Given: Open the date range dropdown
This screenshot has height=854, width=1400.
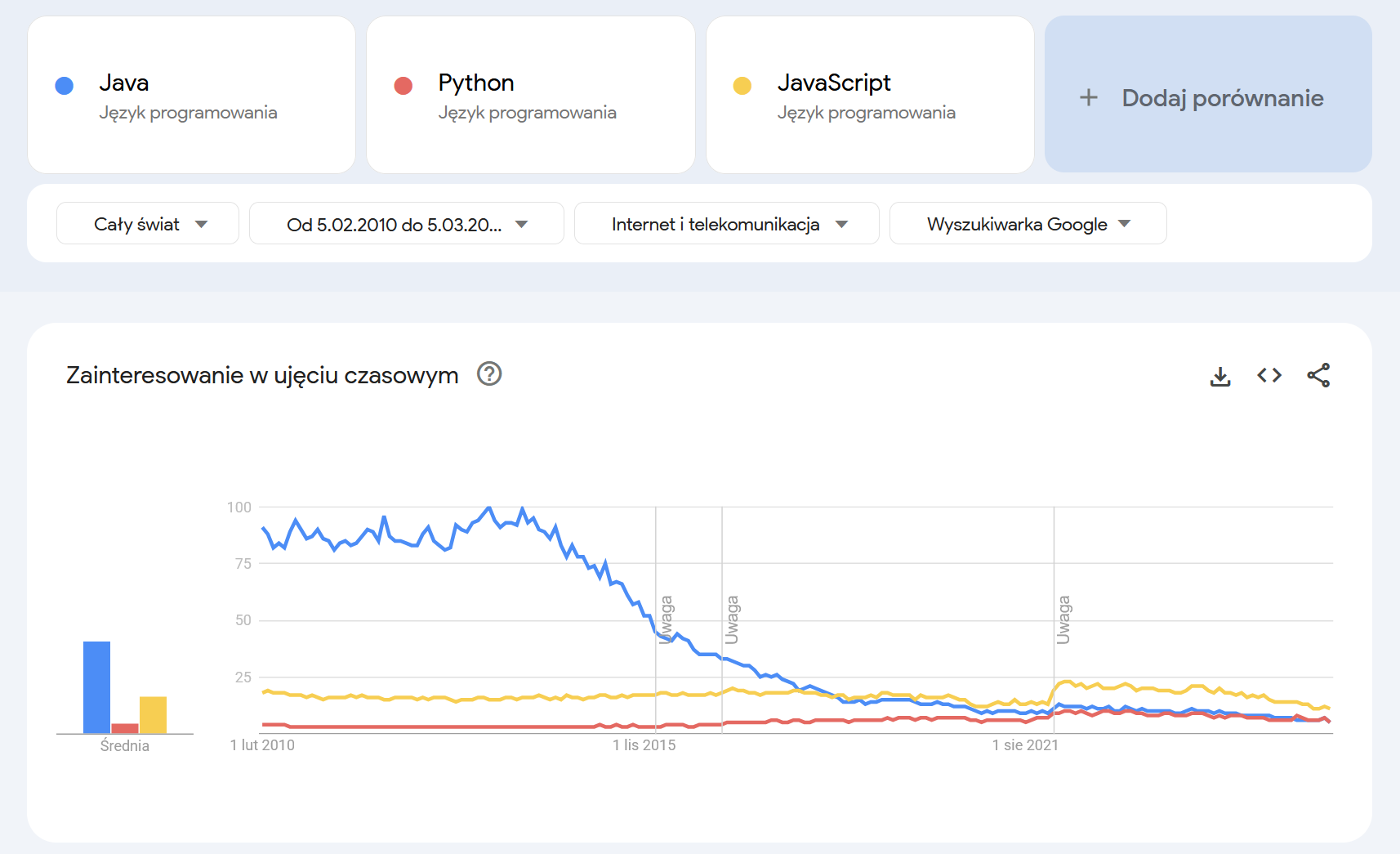Looking at the screenshot, I should (406, 224).
